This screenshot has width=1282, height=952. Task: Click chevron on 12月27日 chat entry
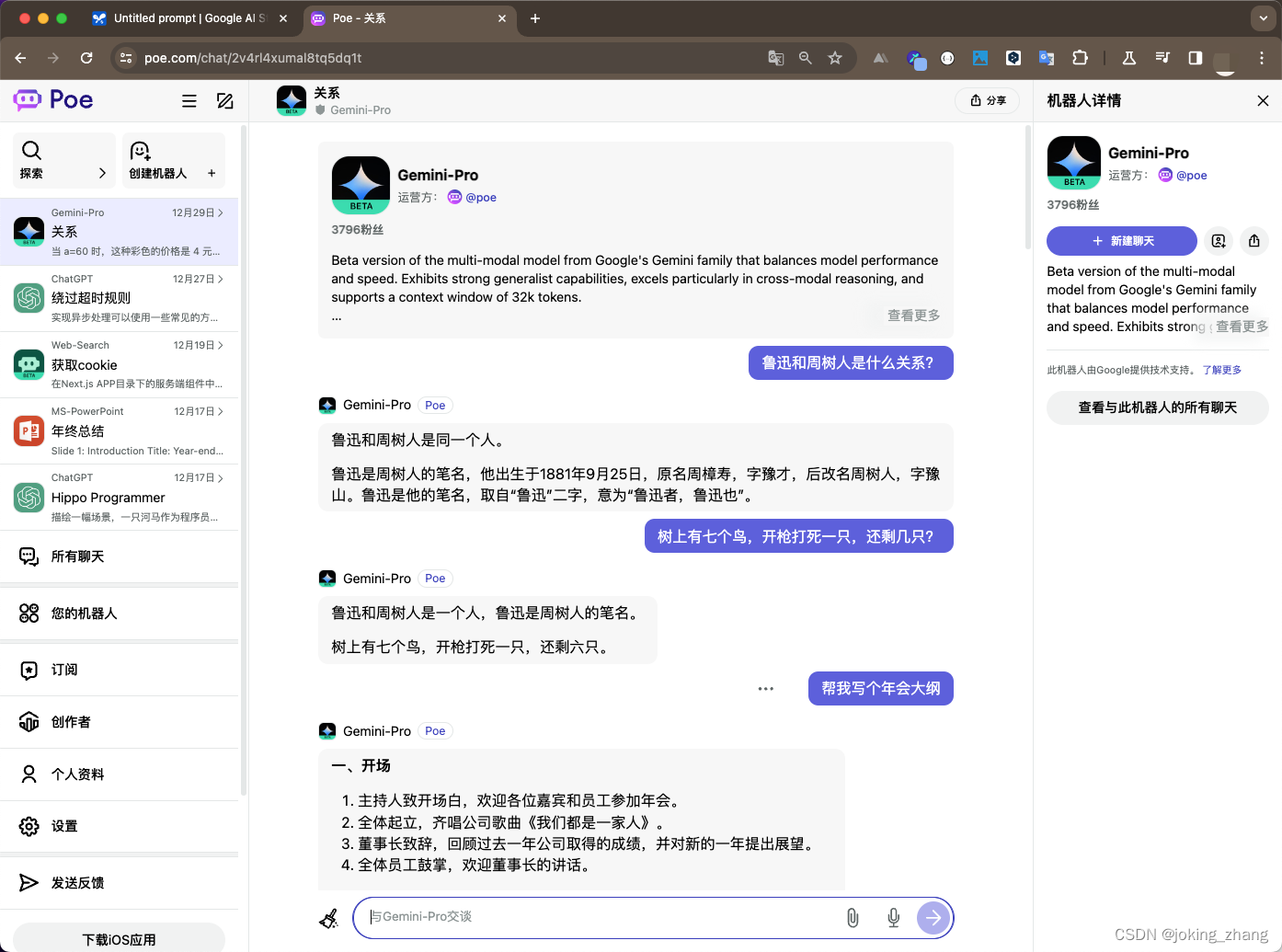[x=221, y=279]
